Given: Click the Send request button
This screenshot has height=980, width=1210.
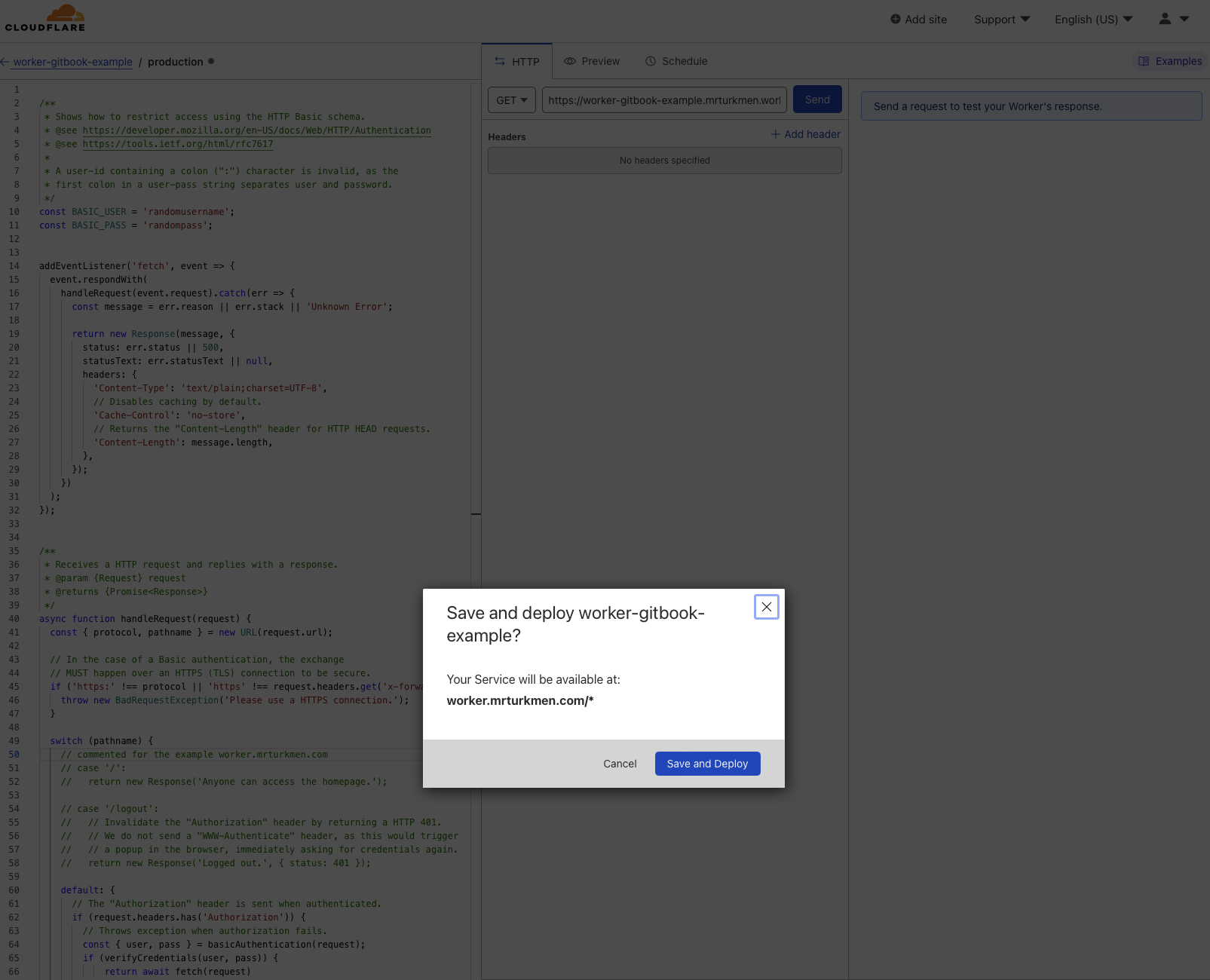Looking at the screenshot, I should coord(817,100).
